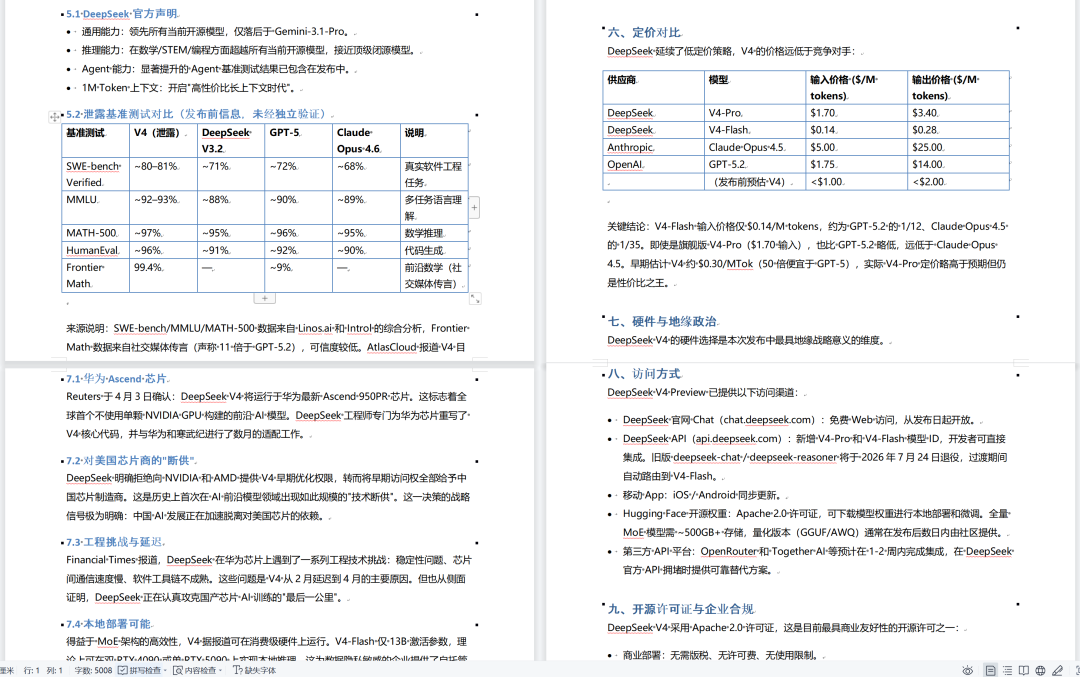Switch to web layout using the globe icon
The height and width of the screenshot is (677, 1080).
(1040, 668)
